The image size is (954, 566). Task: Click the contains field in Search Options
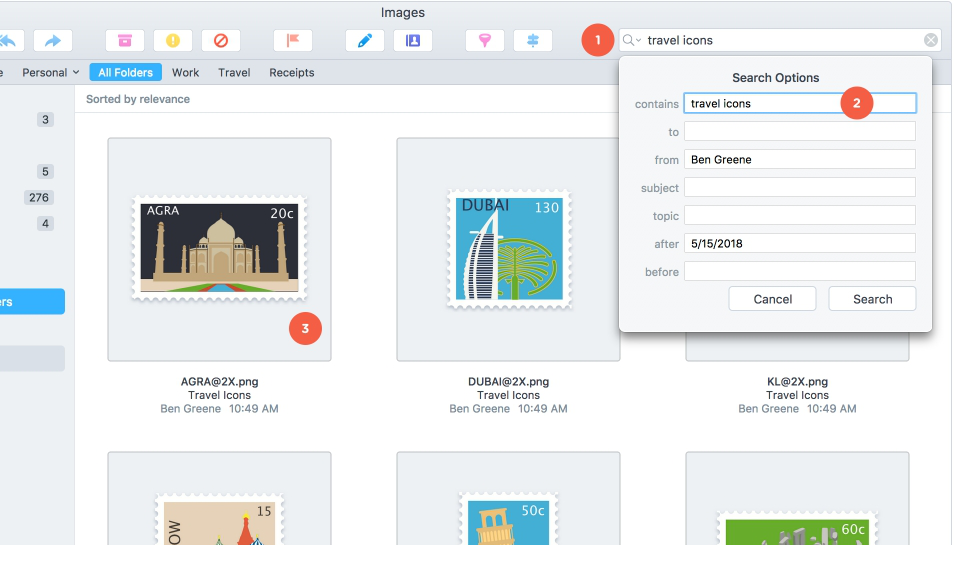tap(799, 103)
